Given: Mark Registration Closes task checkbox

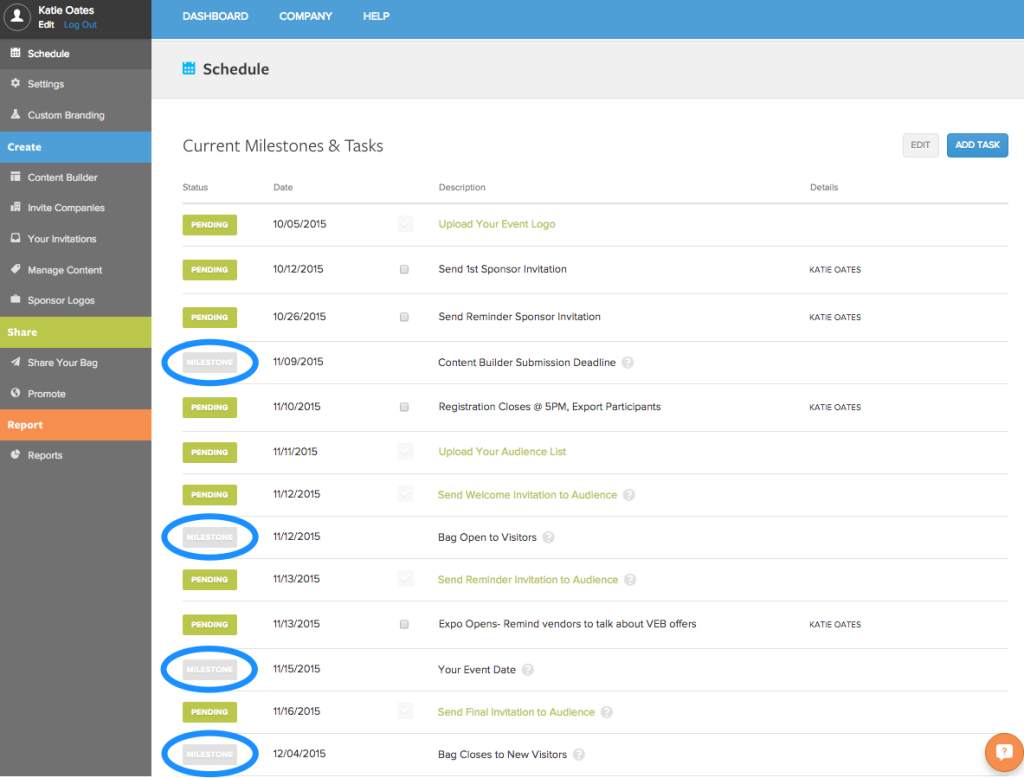Looking at the screenshot, I should (404, 407).
